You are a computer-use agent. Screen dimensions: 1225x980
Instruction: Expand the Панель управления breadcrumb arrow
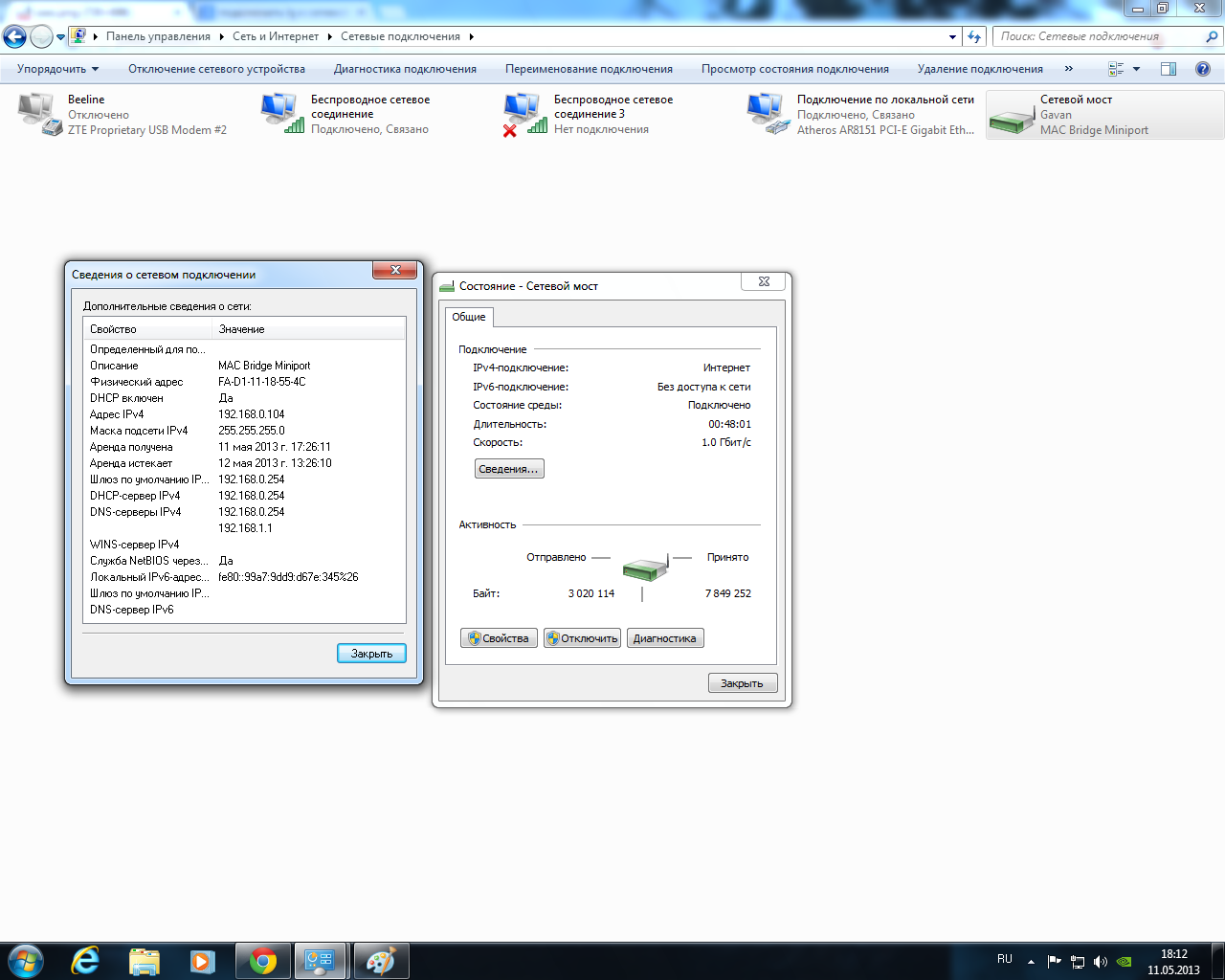point(221,36)
